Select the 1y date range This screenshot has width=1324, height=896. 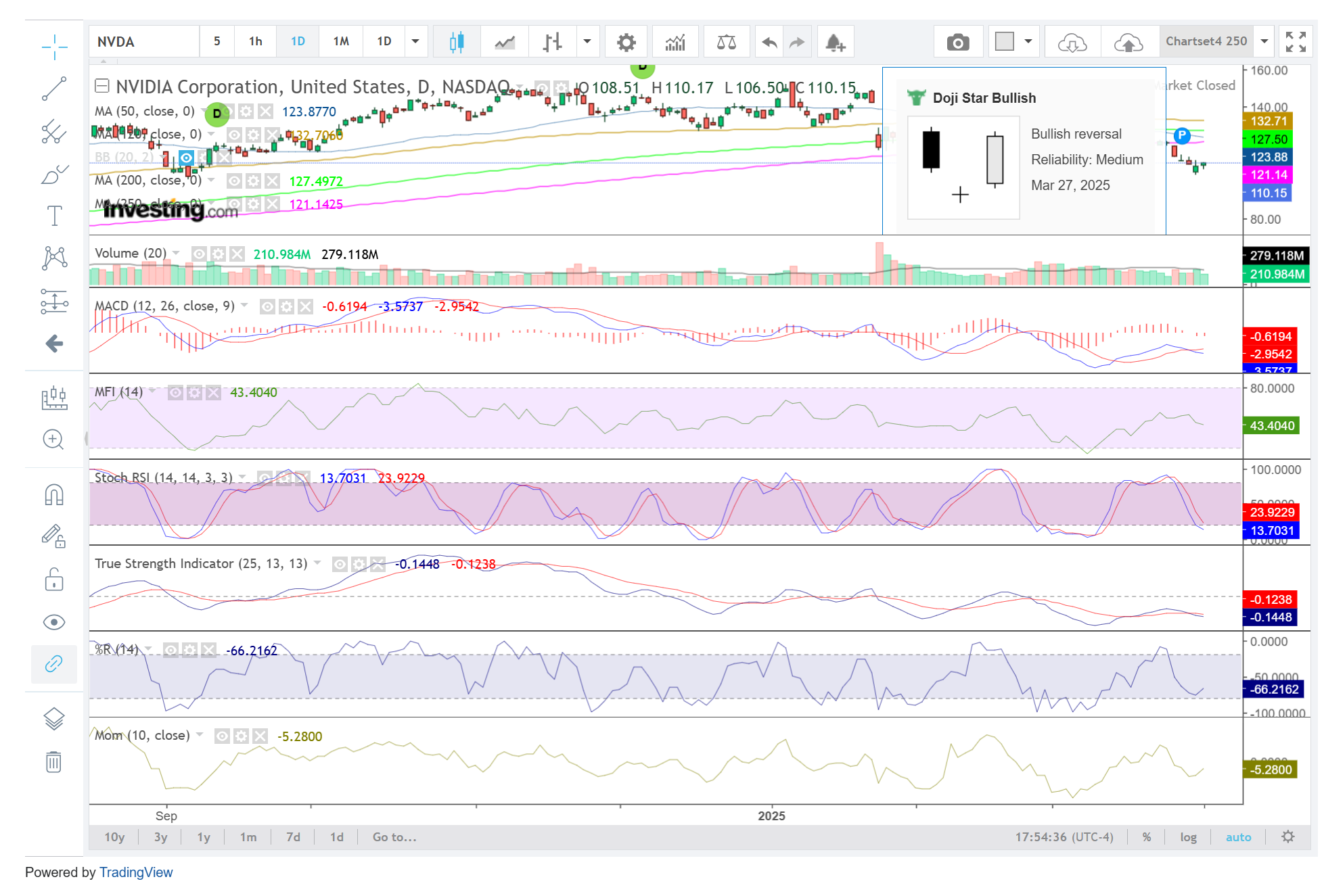coord(204,837)
